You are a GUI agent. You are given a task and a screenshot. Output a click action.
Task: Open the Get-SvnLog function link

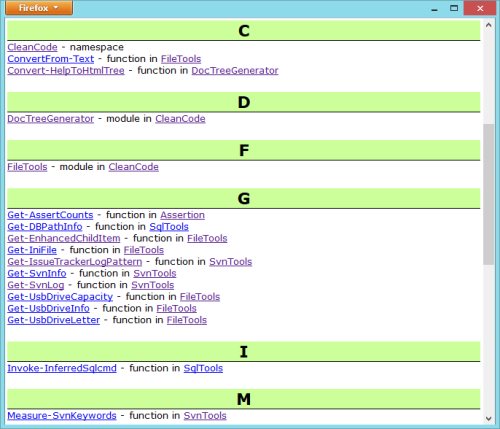[36, 285]
